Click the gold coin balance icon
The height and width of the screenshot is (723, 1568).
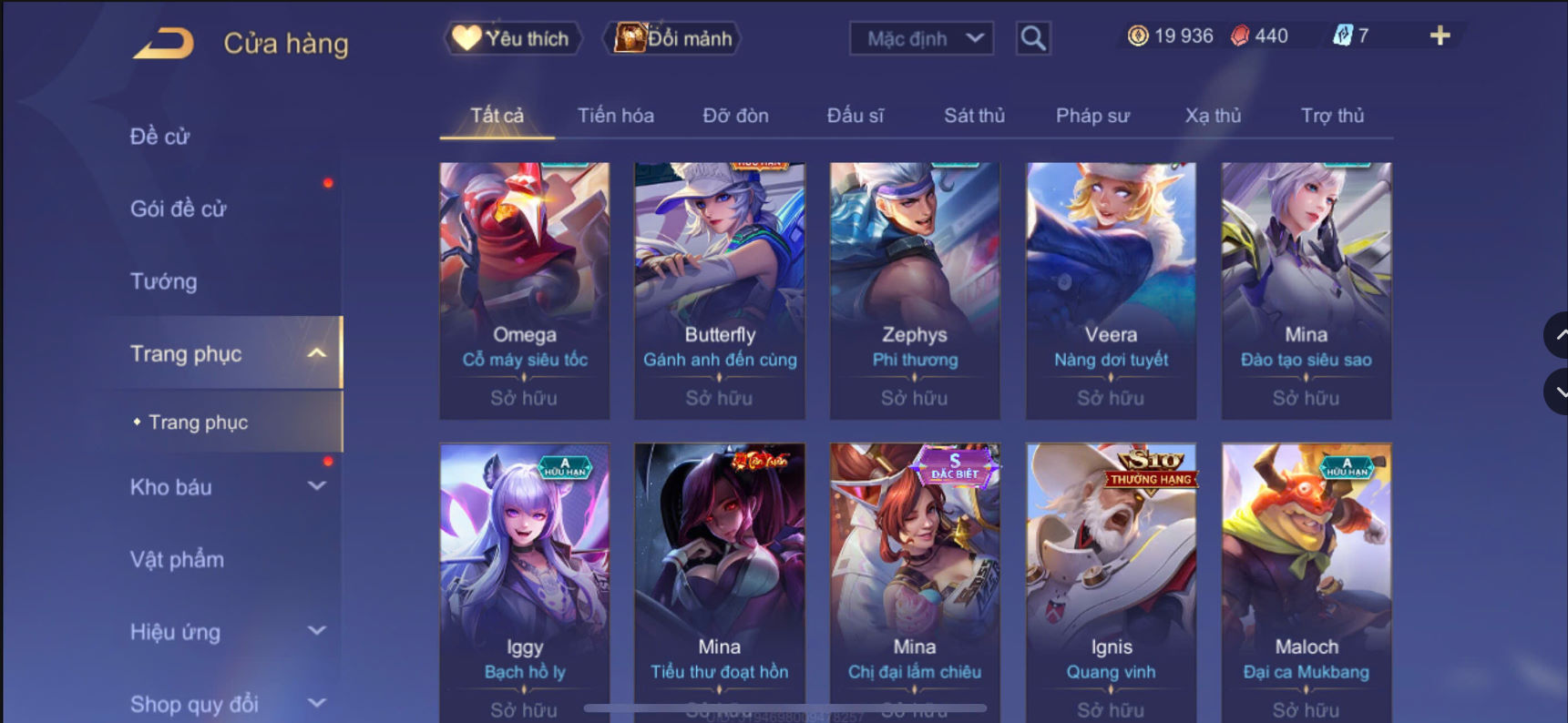(1138, 36)
